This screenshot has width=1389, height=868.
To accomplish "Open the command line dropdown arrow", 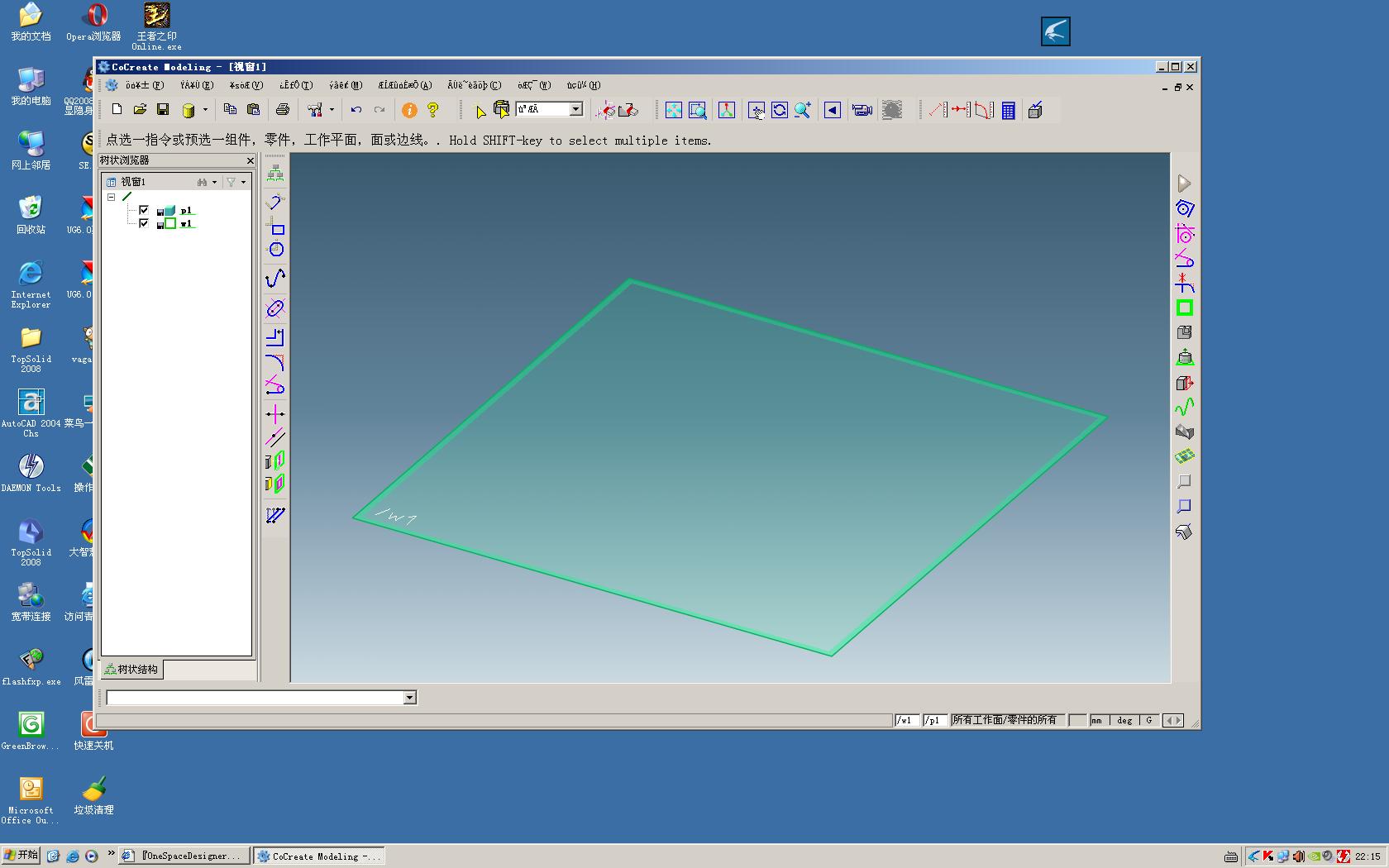I will pos(409,698).
